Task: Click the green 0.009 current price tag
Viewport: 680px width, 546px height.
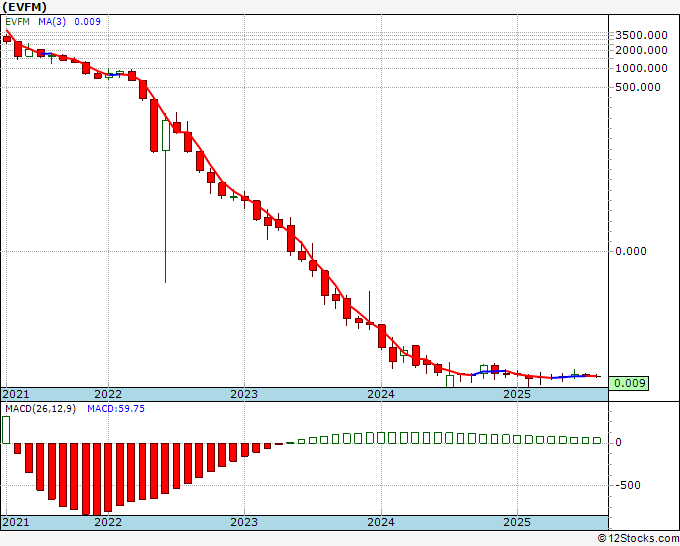Action: click(629, 383)
